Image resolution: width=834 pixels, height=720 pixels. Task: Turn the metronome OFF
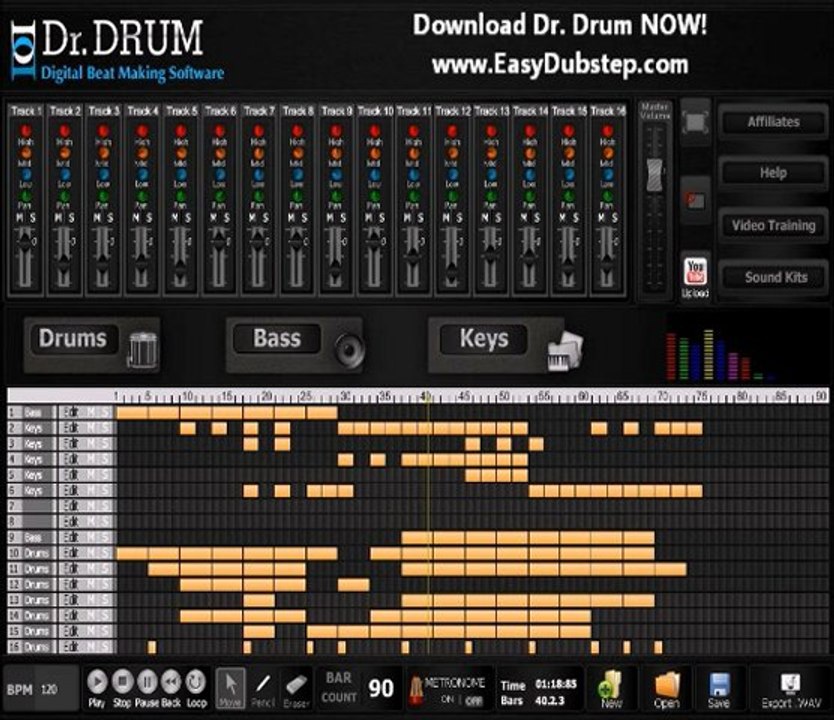[473, 700]
